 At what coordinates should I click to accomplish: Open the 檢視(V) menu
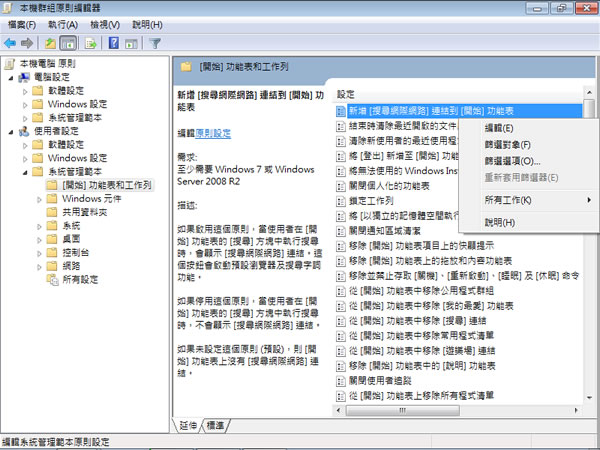(x=105, y=23)
